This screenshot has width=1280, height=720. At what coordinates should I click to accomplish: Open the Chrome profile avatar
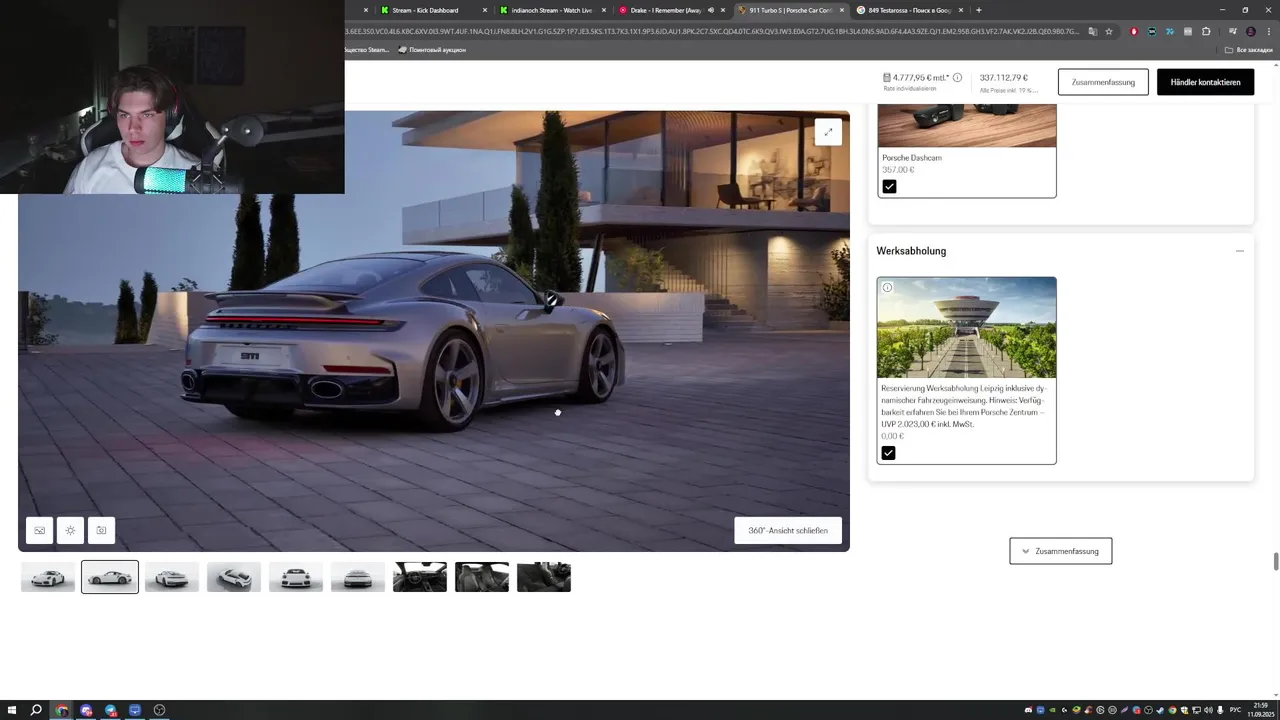[x=1250, y=31]
